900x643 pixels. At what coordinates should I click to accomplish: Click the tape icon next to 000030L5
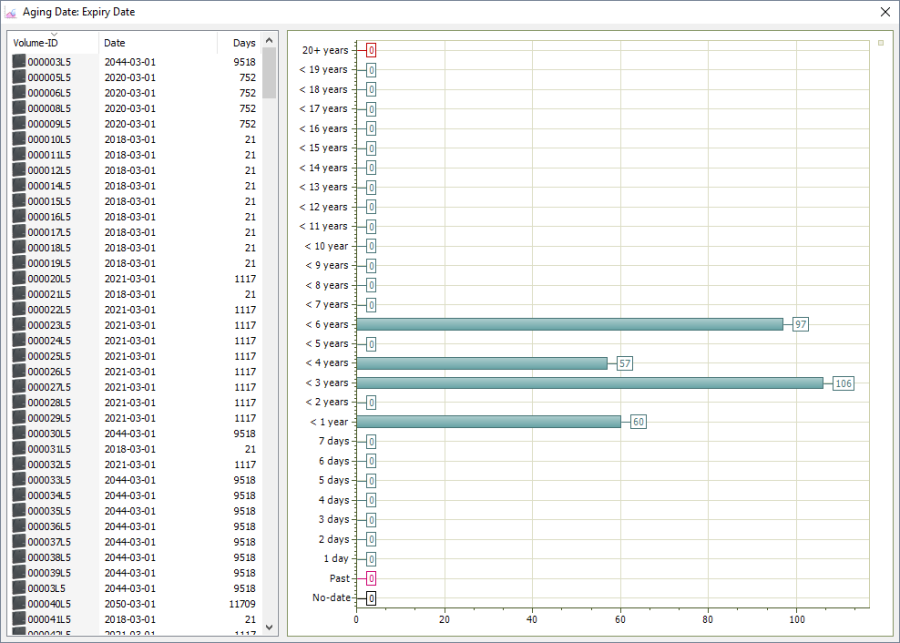click(19, 434)
